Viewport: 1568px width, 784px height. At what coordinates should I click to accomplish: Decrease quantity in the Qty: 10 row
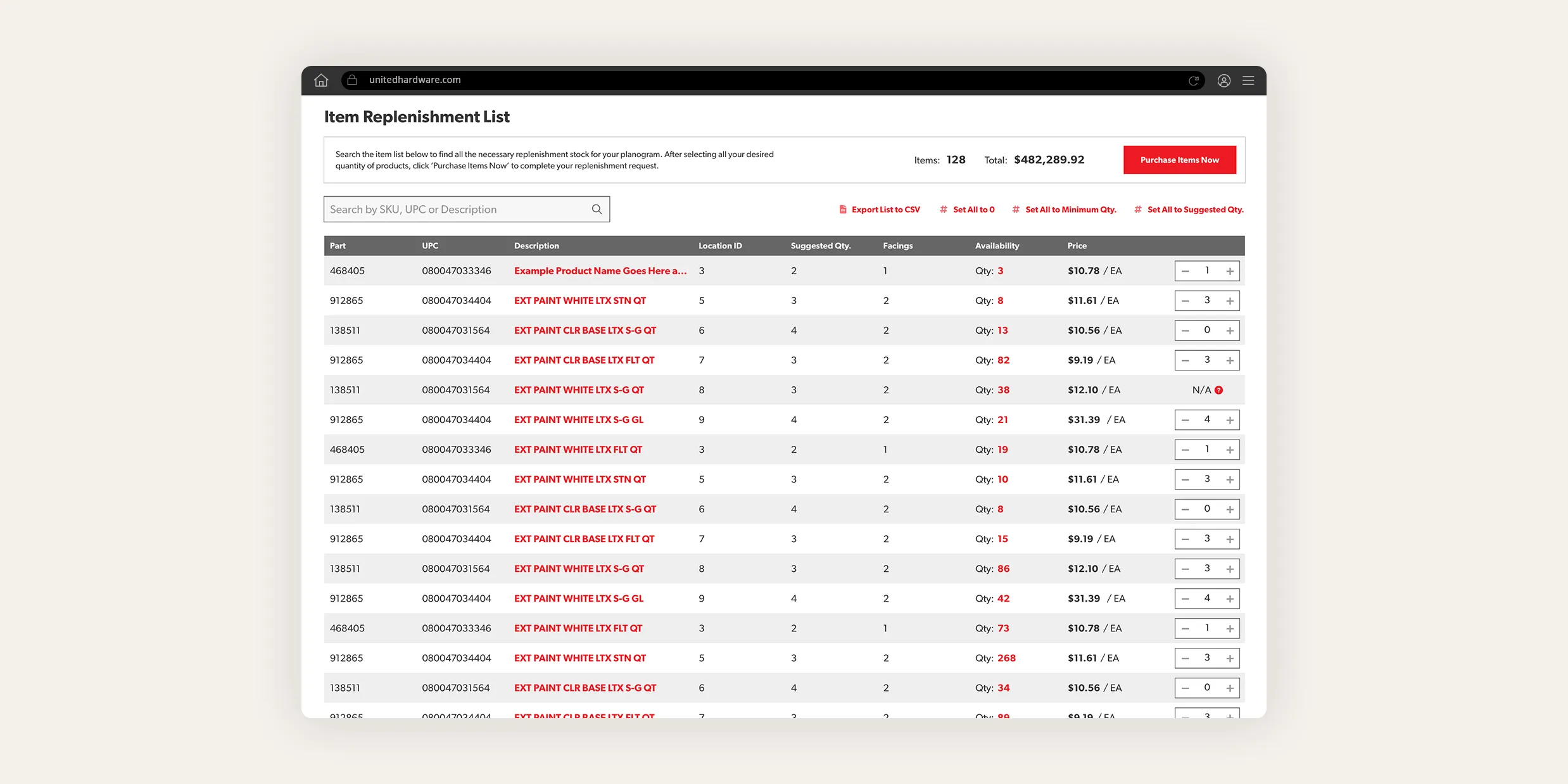(x=1185, y=479)
